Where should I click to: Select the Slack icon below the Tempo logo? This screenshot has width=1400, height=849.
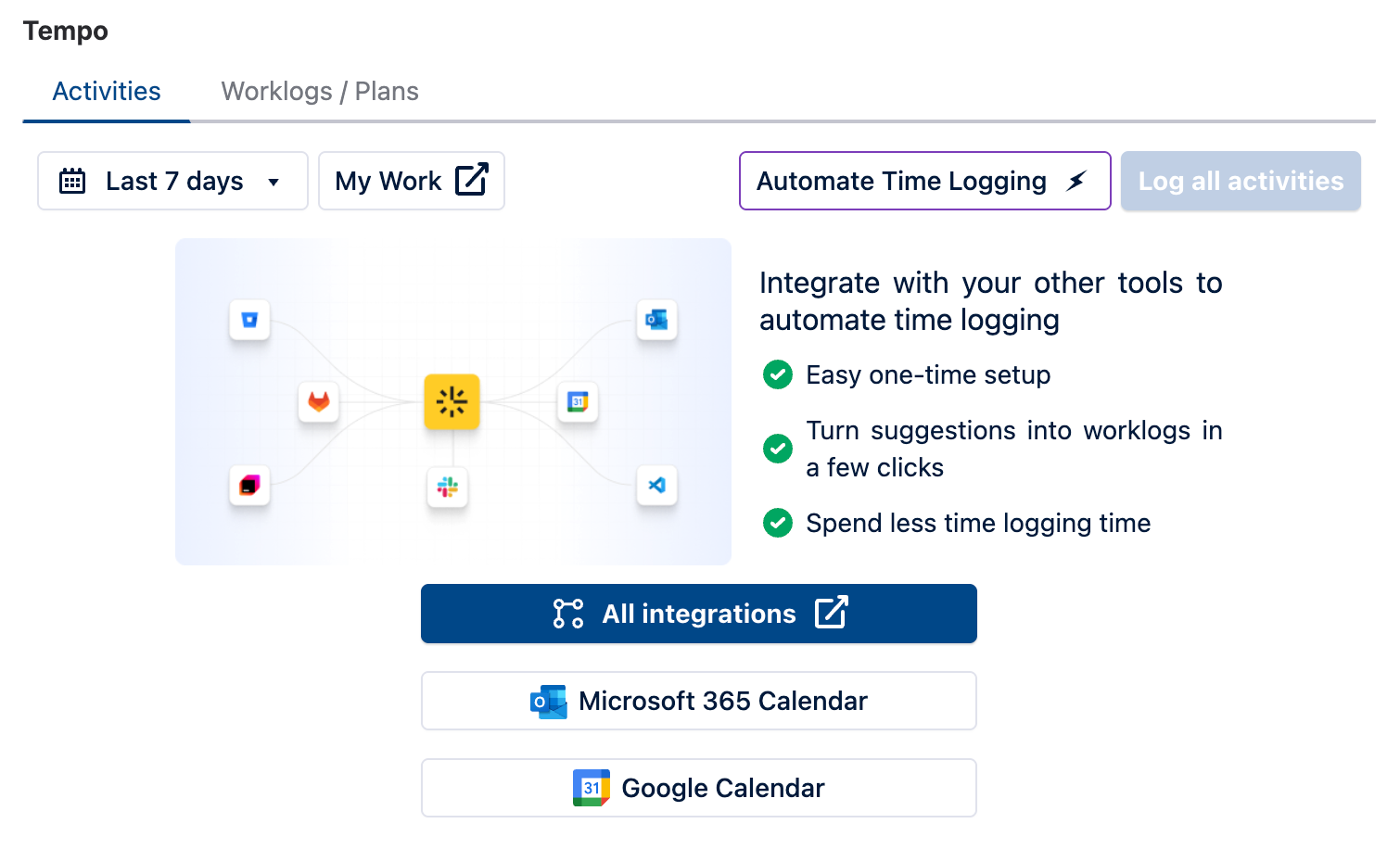pyautogui.click(x=448, y=488)
